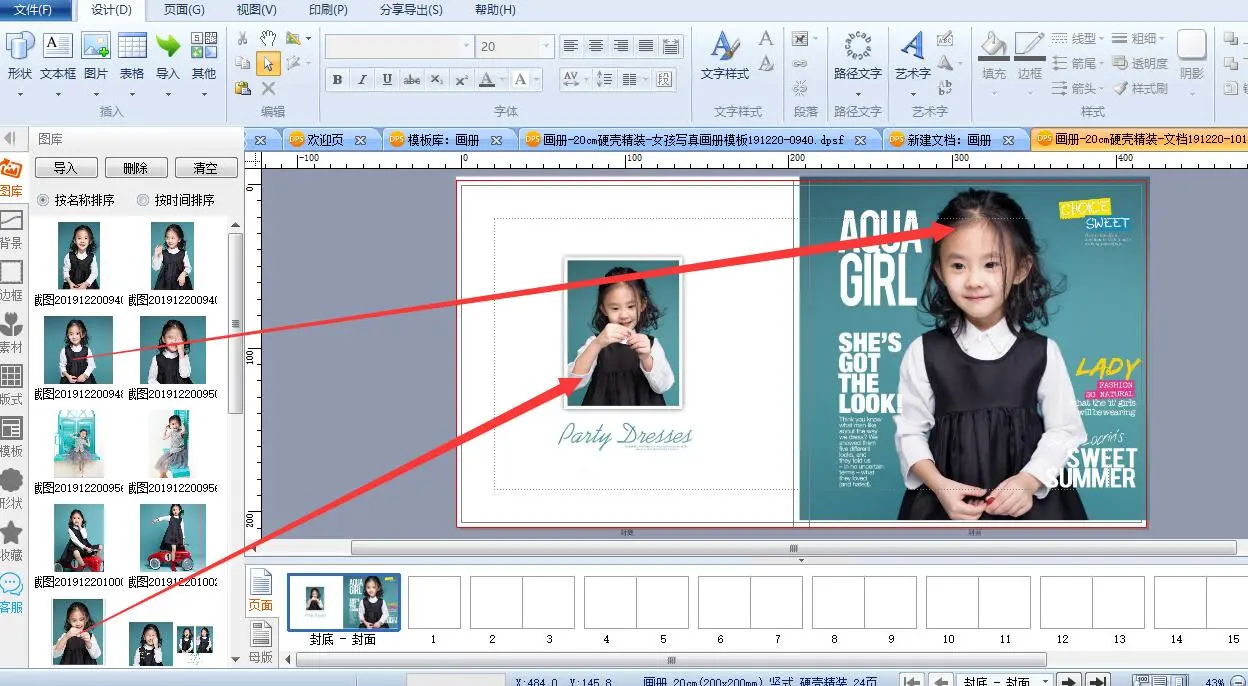This screenshot has width=1248, height=686.
Task: Open the 页面(G) menu tab
Action: click(184, 10)
